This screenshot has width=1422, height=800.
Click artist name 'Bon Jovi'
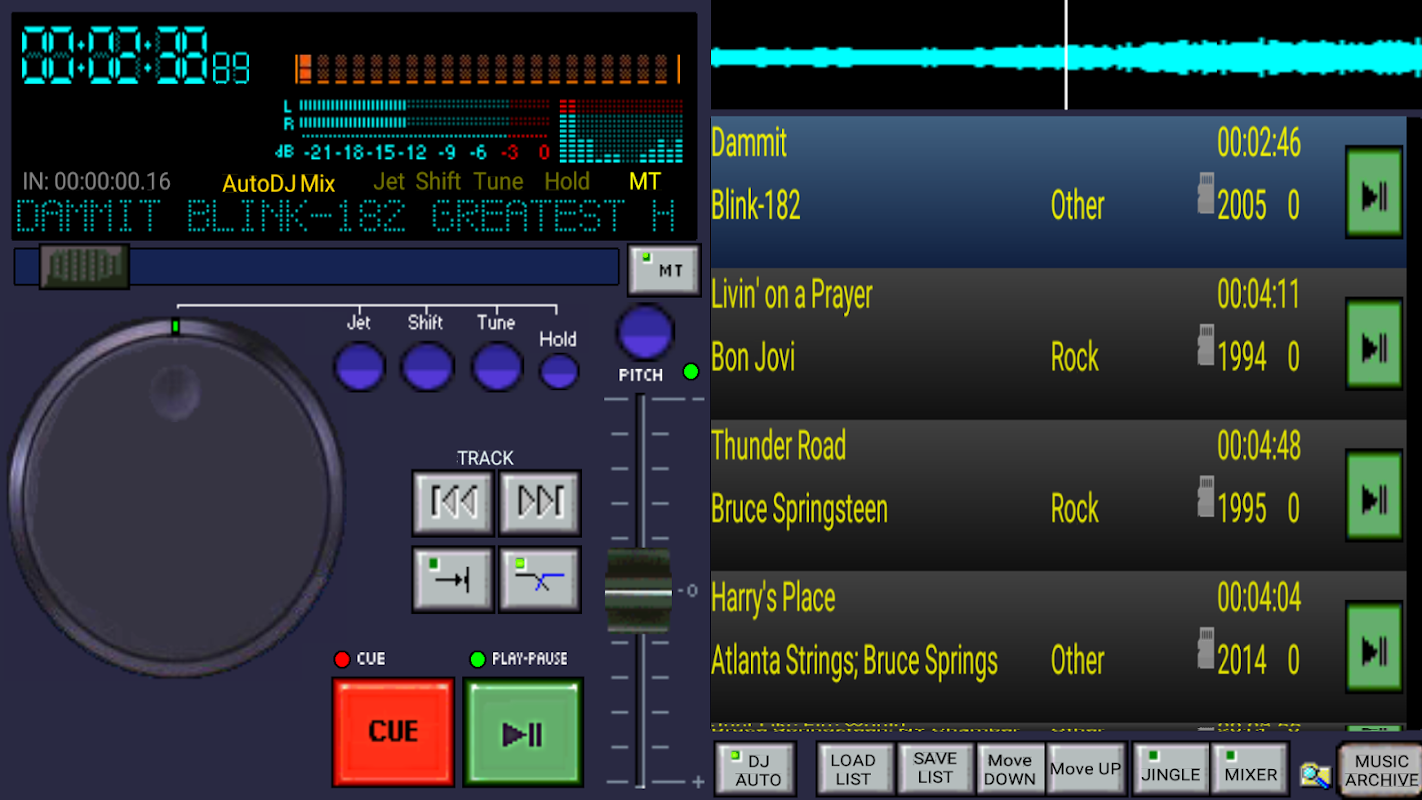pyautogui.click(x=753, y=357)
